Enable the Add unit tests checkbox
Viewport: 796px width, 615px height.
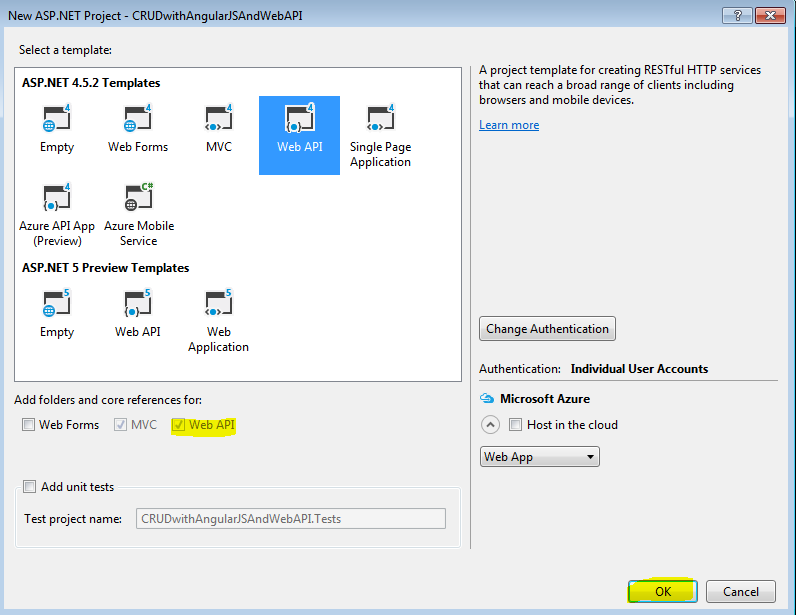29,487
